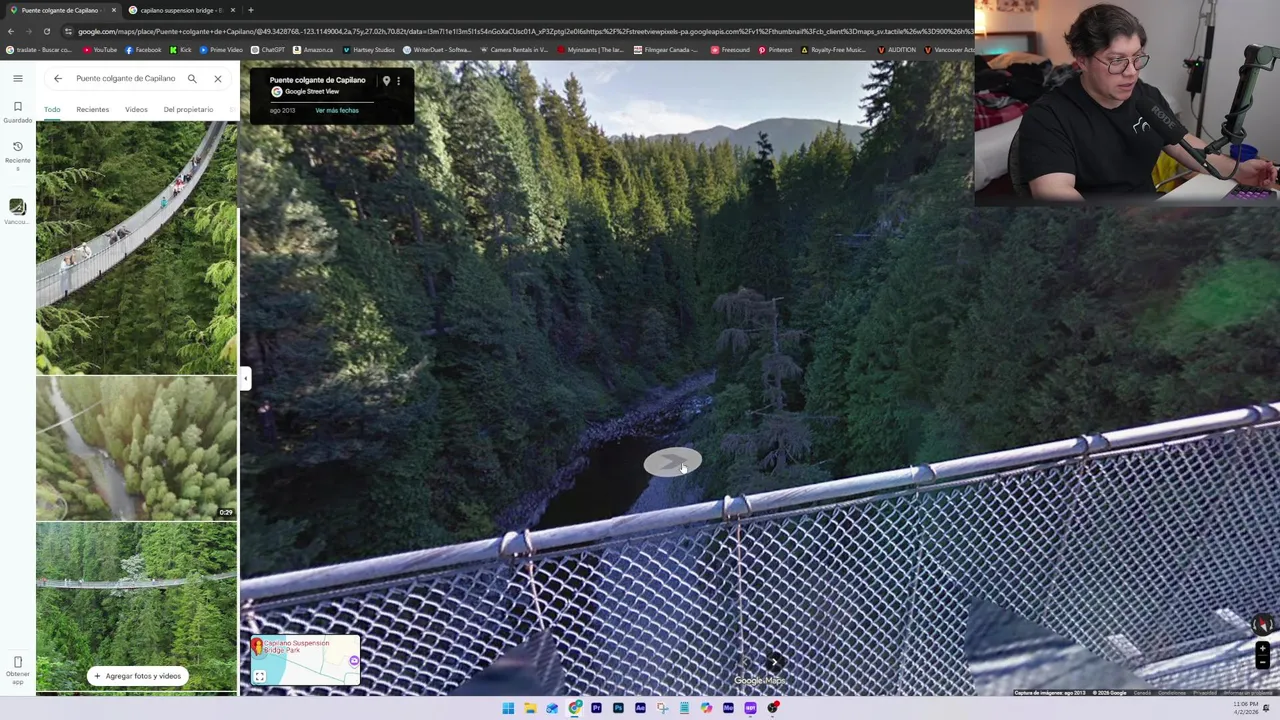Open the YouTube bookmark

100,50
